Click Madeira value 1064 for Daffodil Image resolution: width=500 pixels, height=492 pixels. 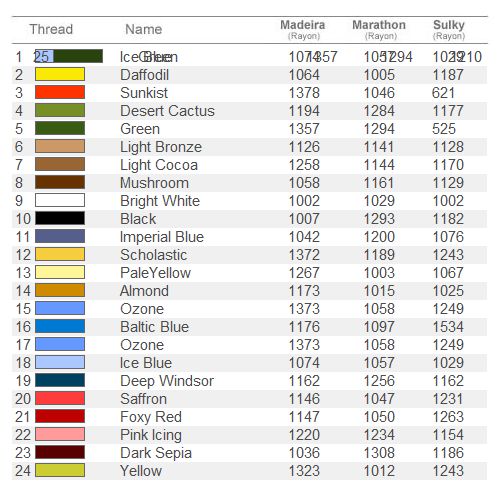coord(304,75)
